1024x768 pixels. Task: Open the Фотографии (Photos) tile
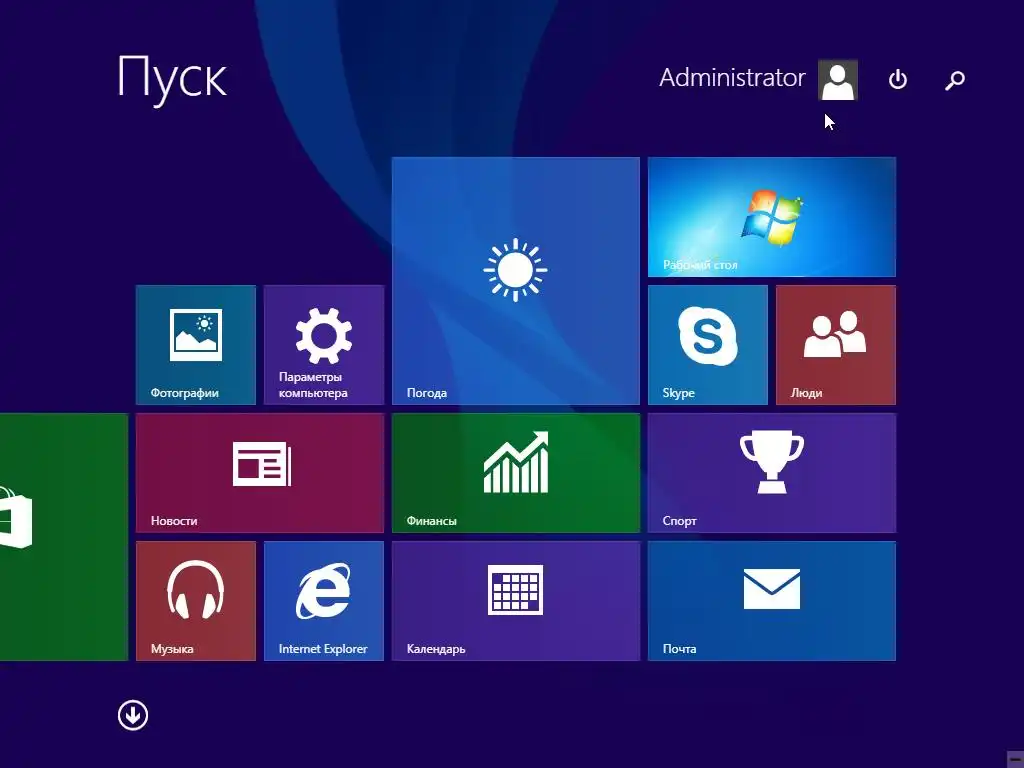click(x=196, y=345)
